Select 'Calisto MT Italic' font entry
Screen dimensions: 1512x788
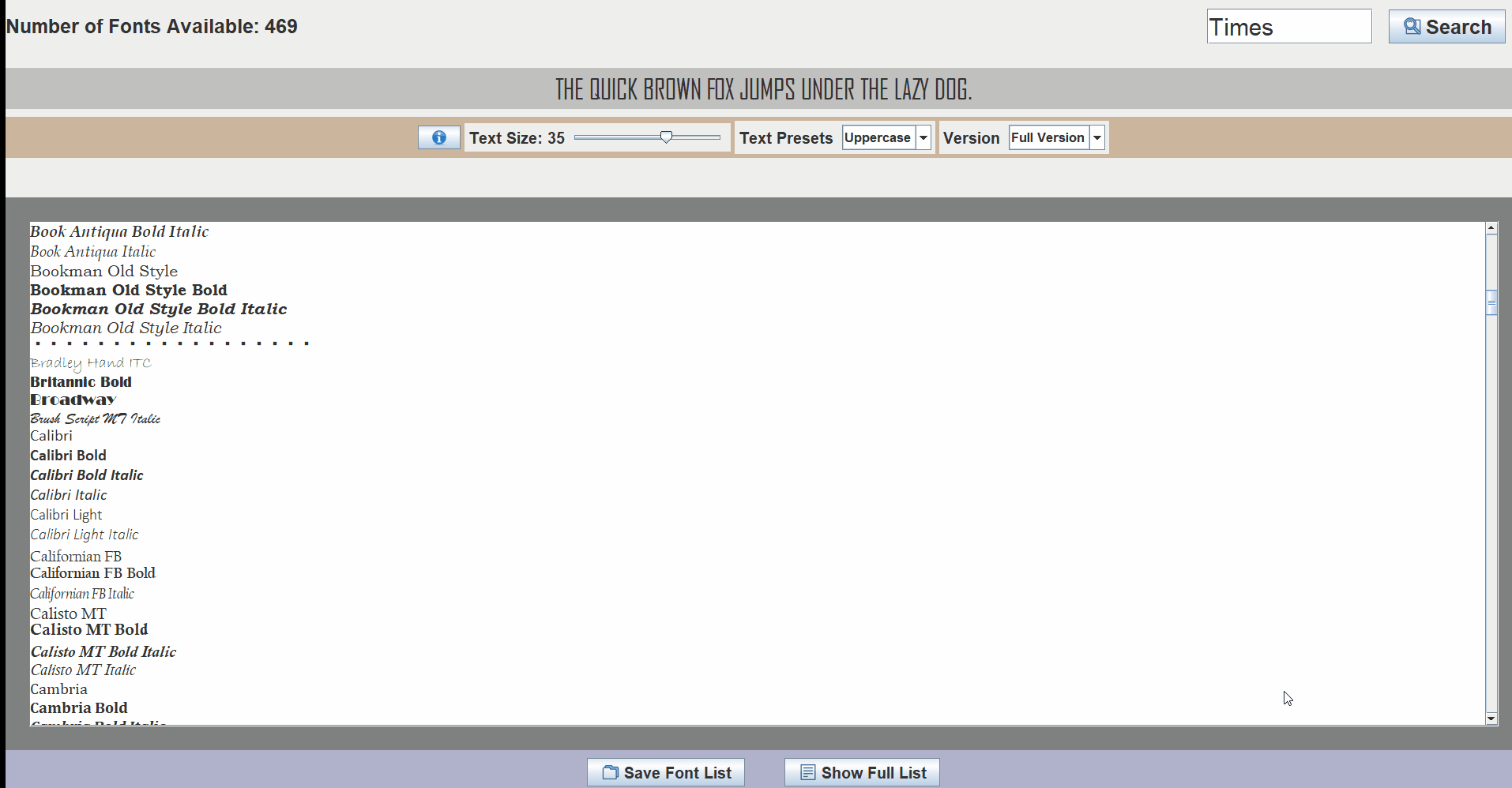click(83, 670)
